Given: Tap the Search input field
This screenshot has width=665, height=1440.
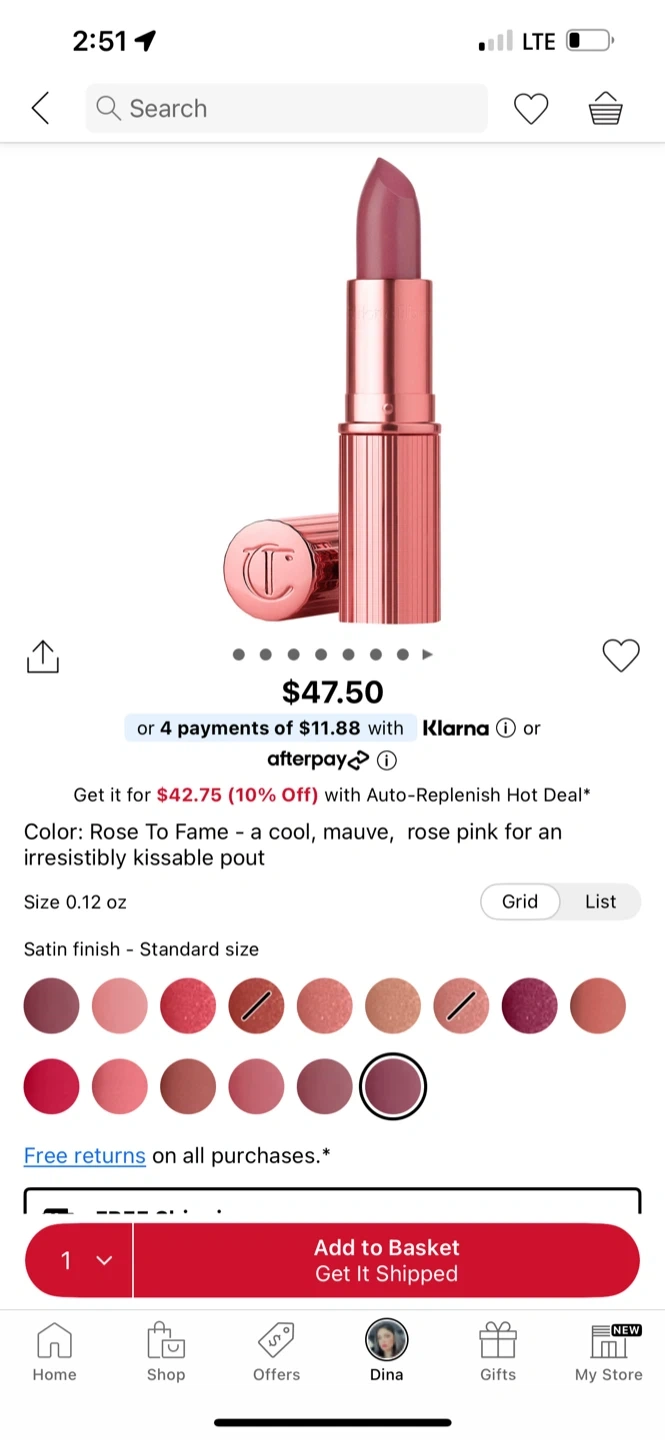Looking at the screenshot, I should coord(286,108).
